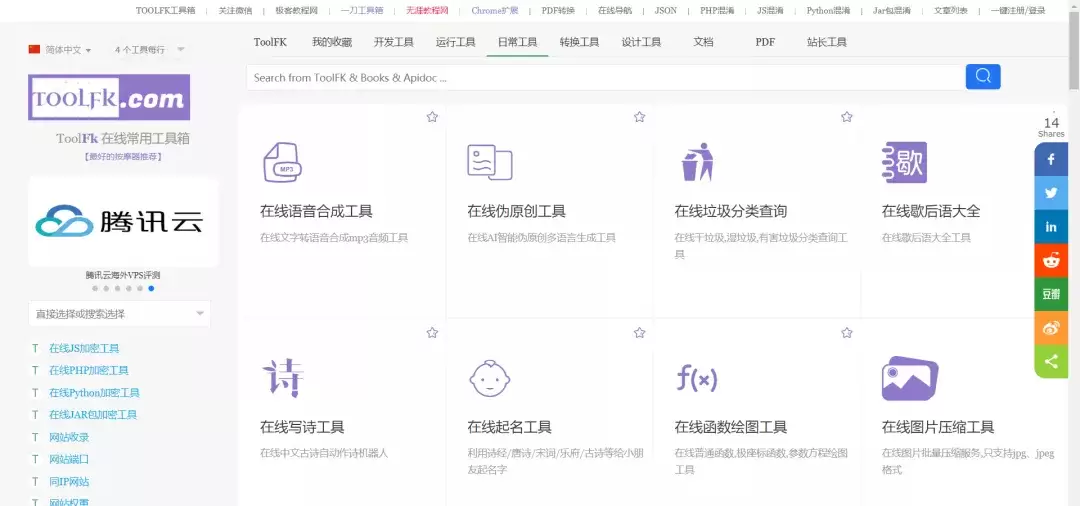Open the JSON top link
The height and width of the screenshot is (506, 1080).
coord(665,10)
